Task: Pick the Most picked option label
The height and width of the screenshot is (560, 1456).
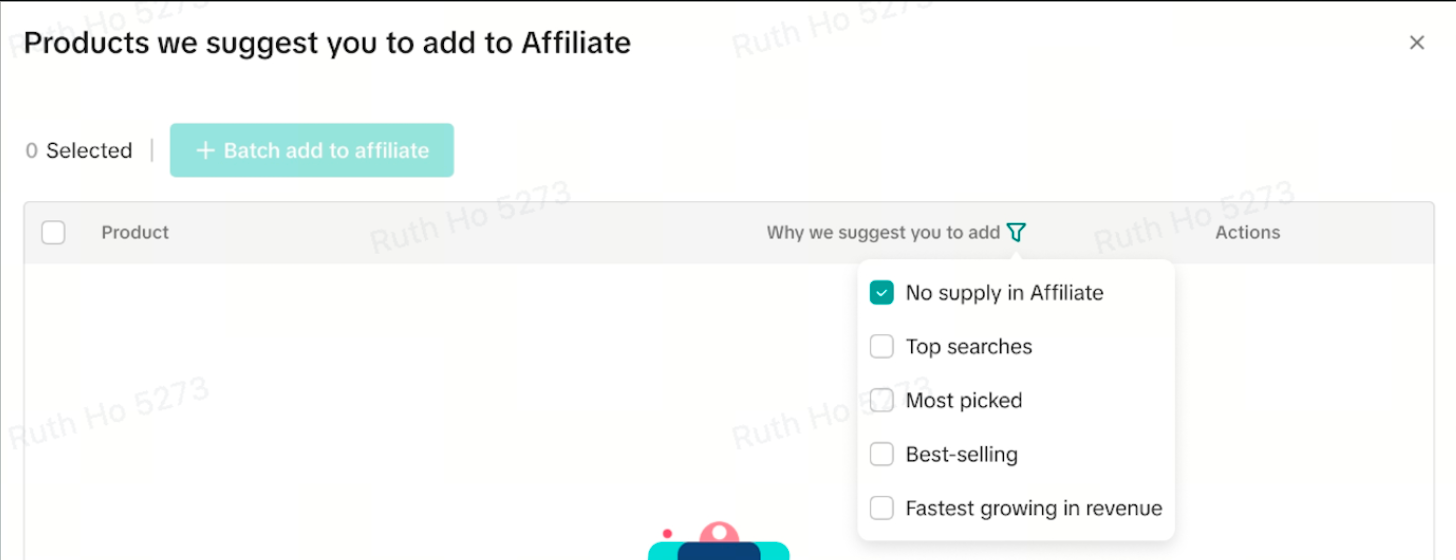Action: click(x=963, y=401)
